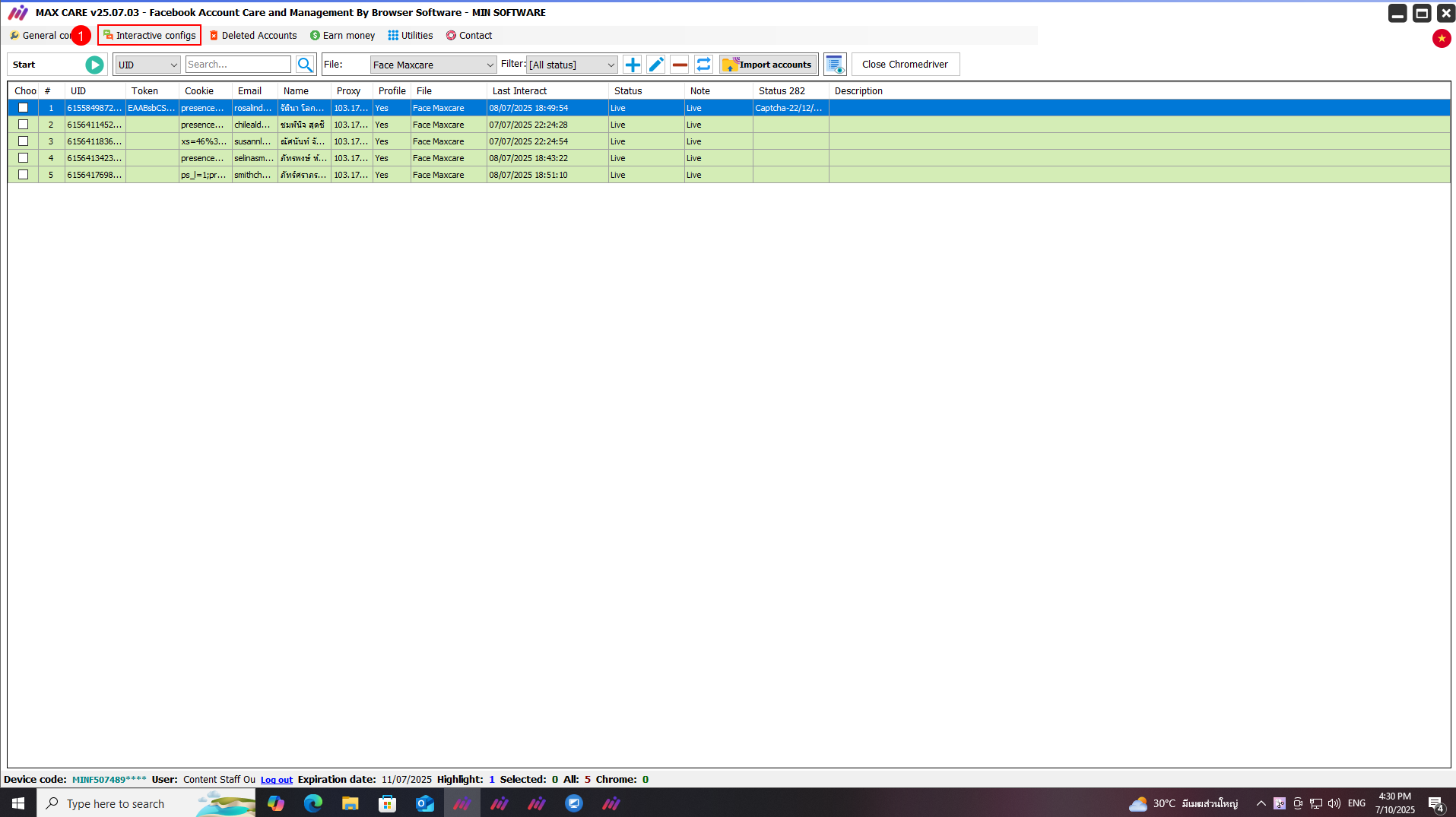
Task: Click the device code MINF507489 text
Action: pos(109,780)
